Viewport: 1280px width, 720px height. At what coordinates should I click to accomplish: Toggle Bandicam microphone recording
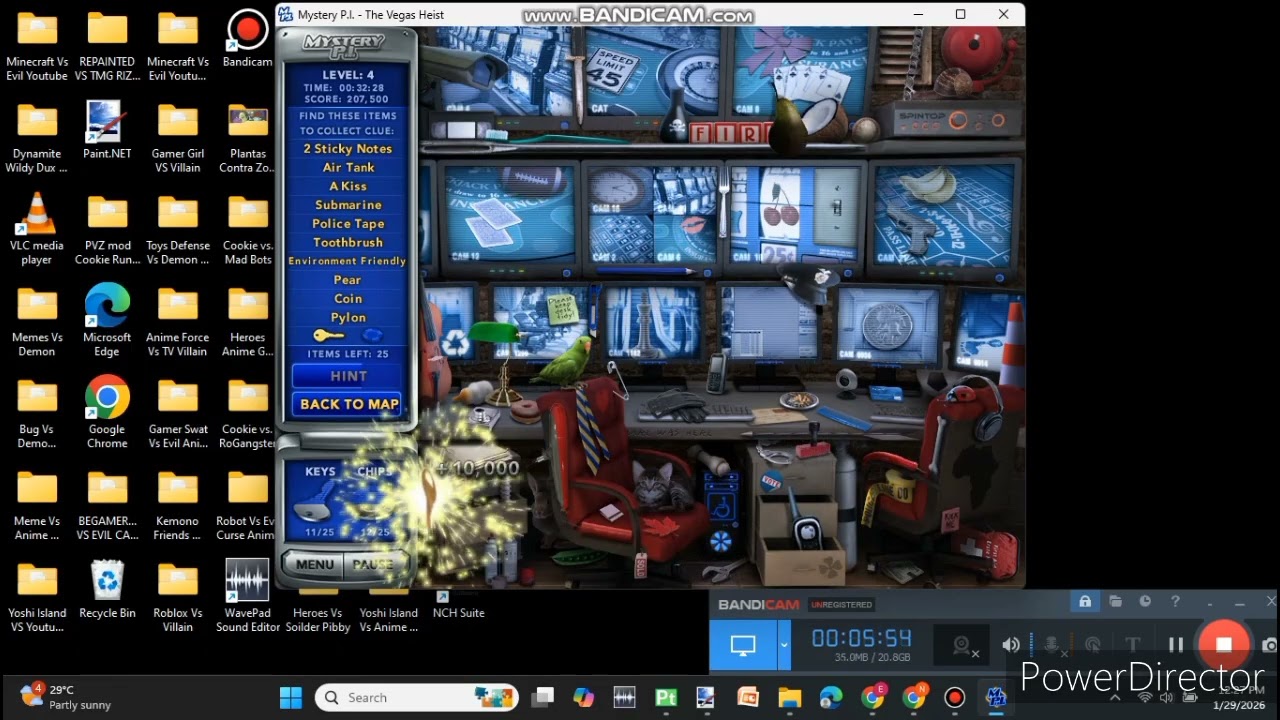tap(1051, 645)
